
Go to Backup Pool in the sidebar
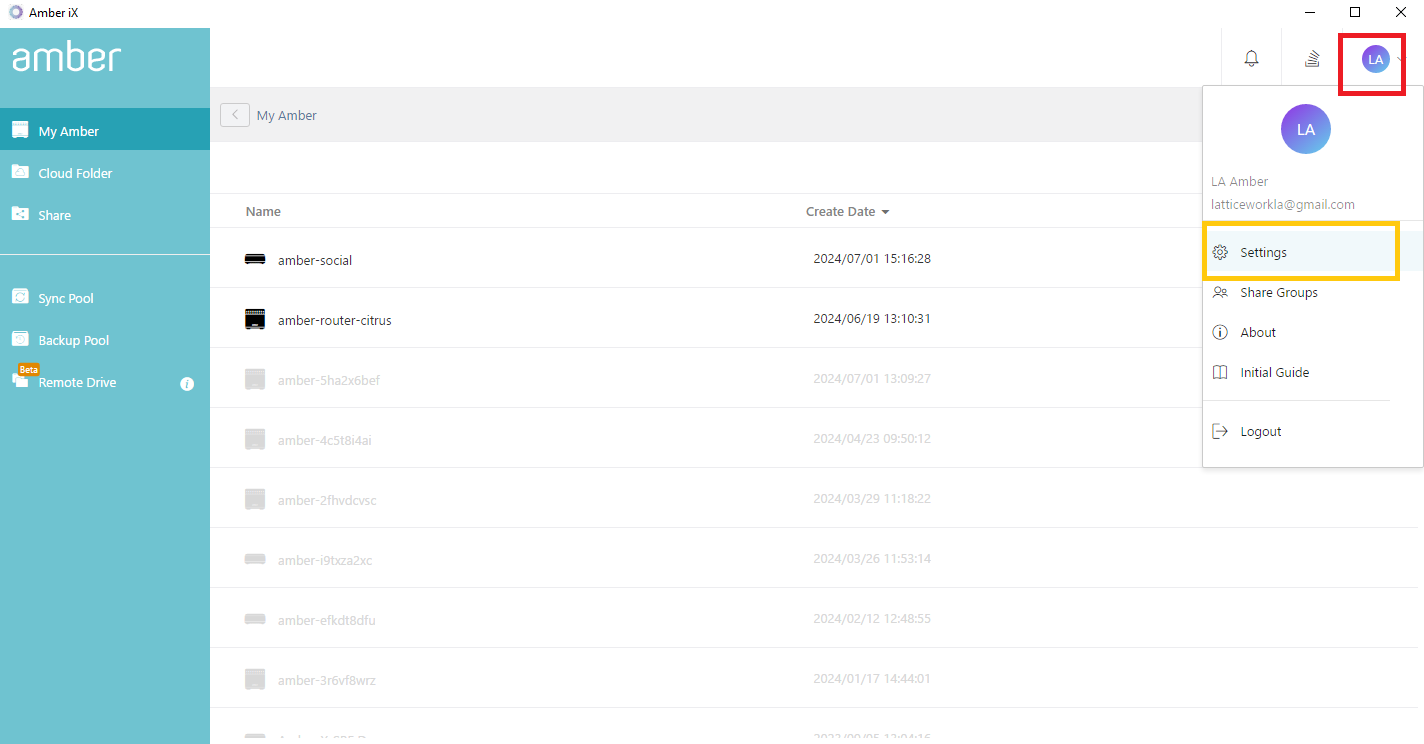pos(105,339)
